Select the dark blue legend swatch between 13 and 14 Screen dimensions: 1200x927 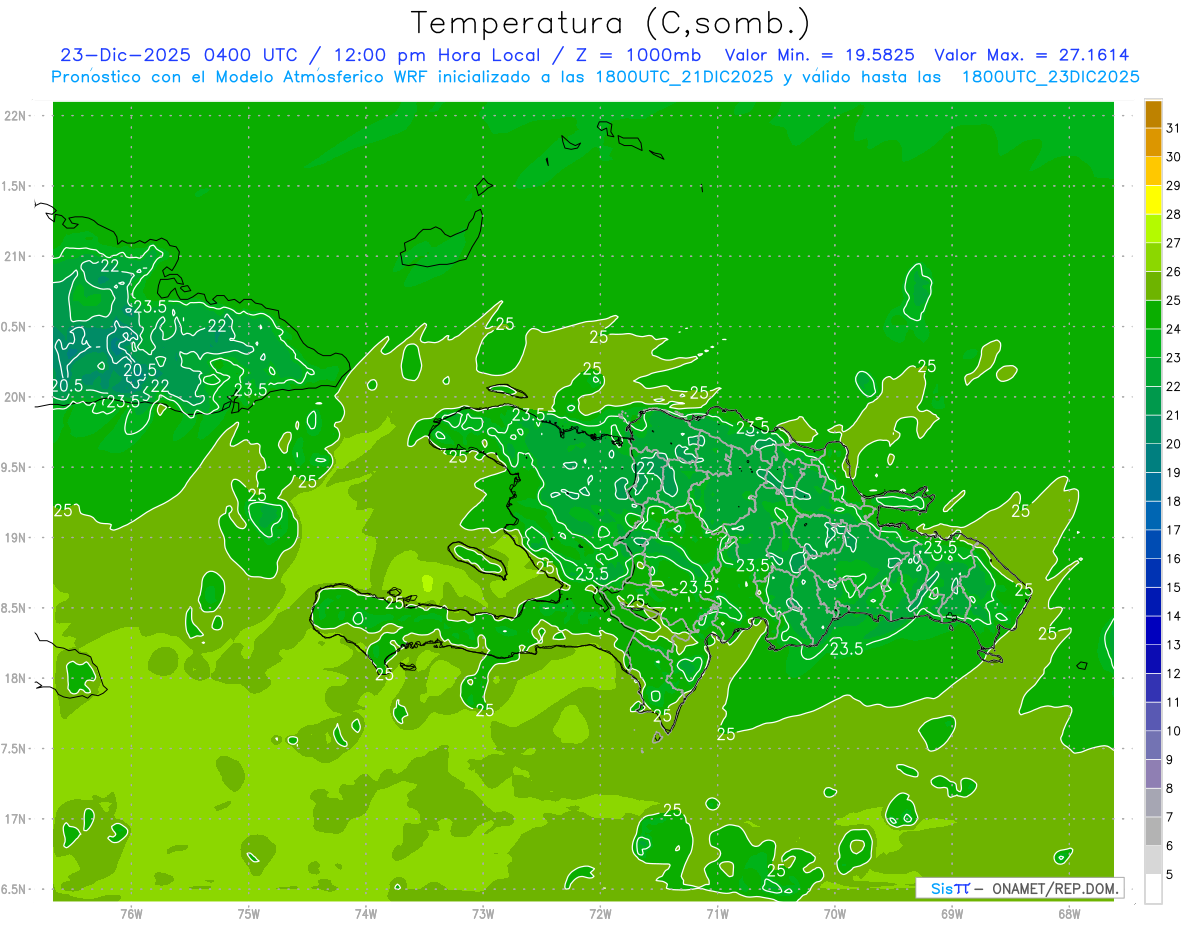1153,630
